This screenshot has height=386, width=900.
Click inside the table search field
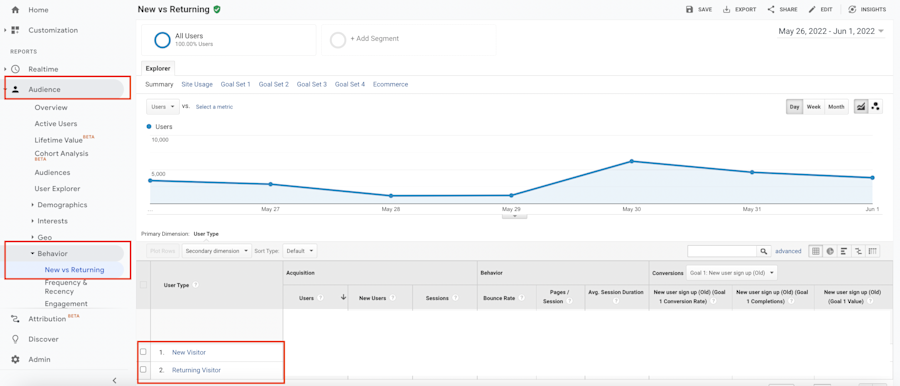(x=722, y=251)
